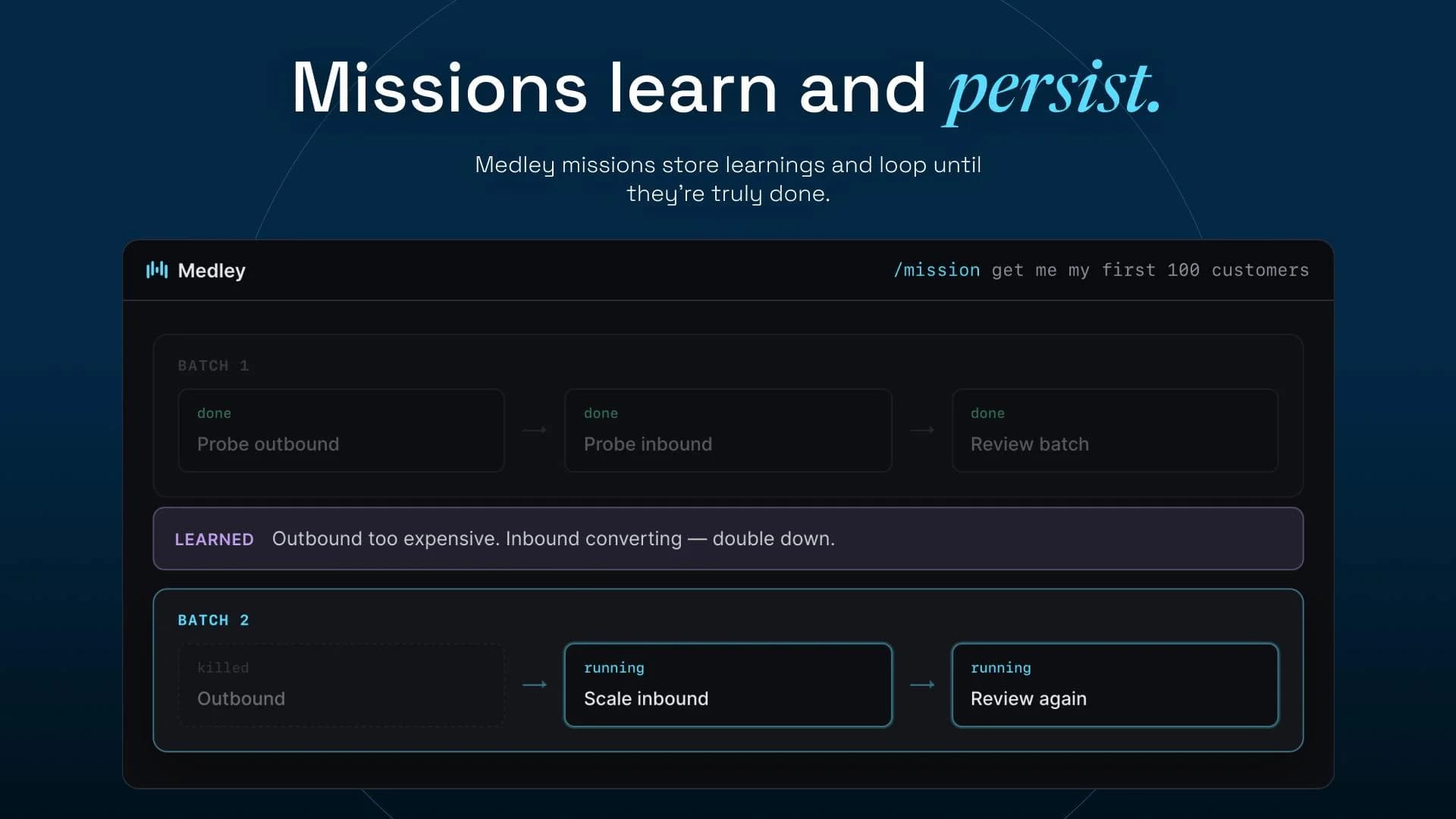Click the 'Medley missions store learnings' subtitle
The width and height of the screenshot is (1456, 819).
click(x=728, y=179)
